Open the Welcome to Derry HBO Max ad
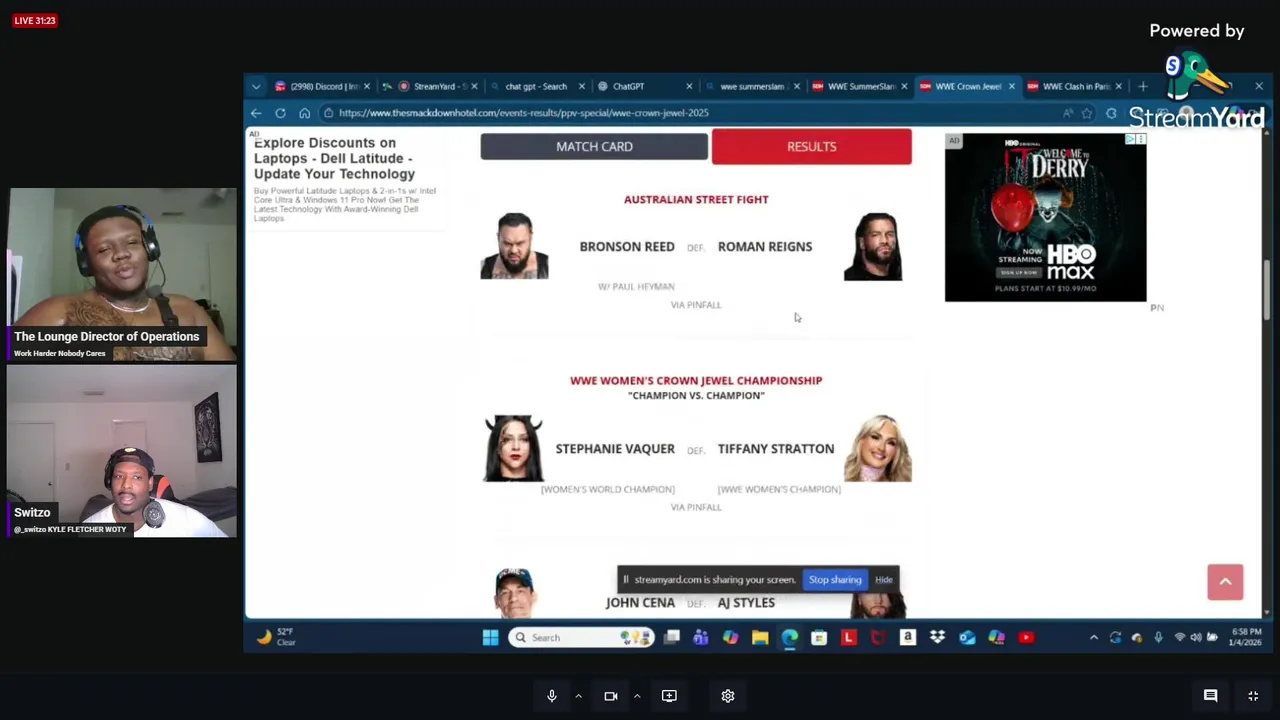This screenshot has height=720, width=1280. click(1045, 217)
